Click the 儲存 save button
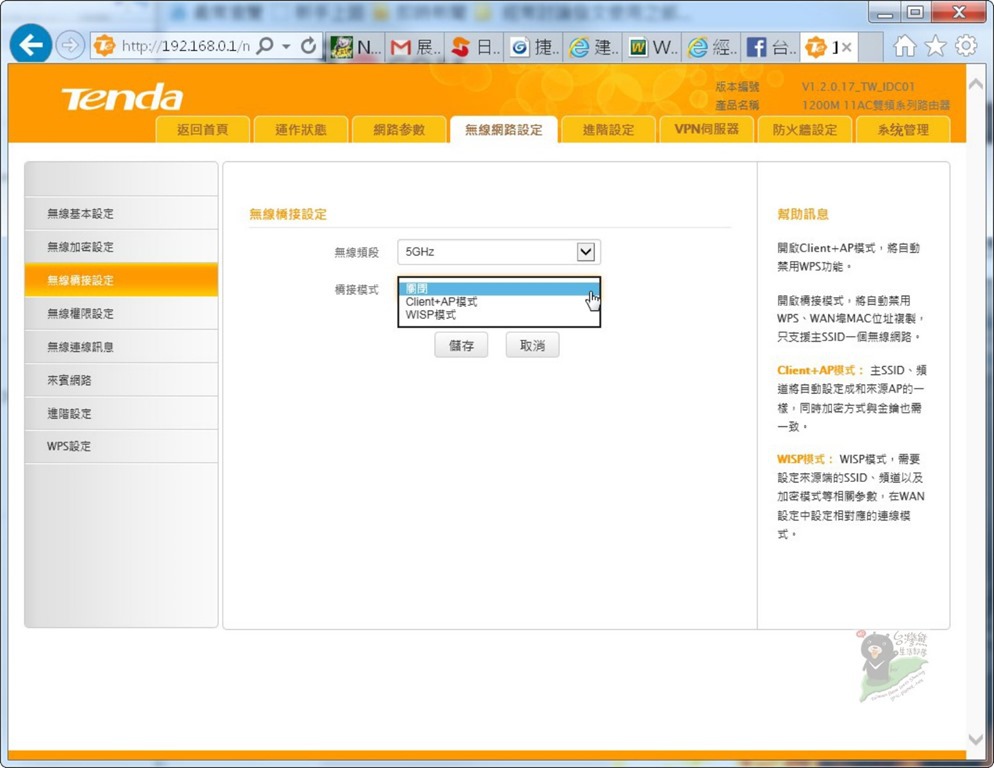The height and width of the screenshot is (768, 994). pos(461,346)
